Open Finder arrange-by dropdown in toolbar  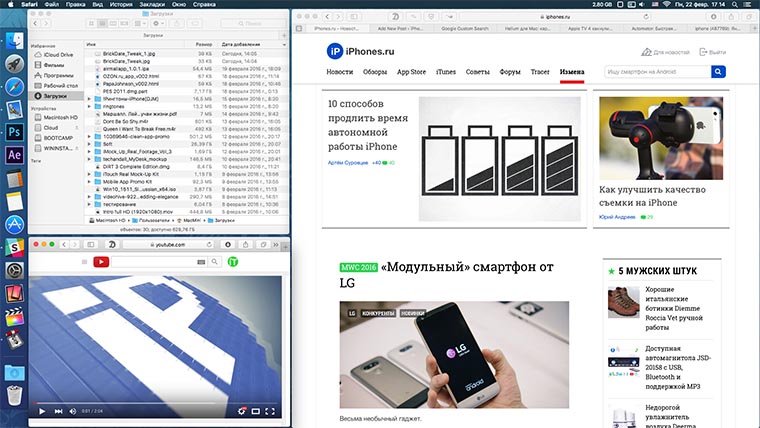click(140, 23)
